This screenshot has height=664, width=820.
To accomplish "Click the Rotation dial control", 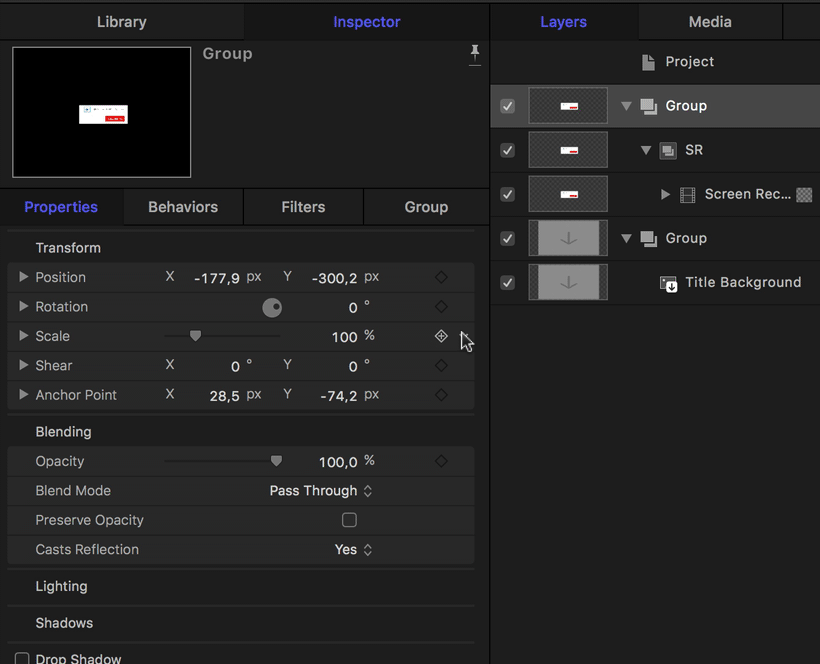I will pos(272,307).
